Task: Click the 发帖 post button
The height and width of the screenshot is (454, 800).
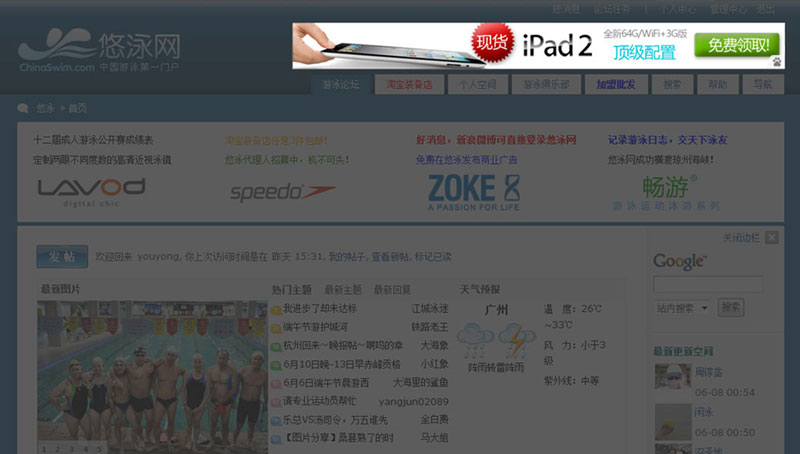Action: (62, 257)
